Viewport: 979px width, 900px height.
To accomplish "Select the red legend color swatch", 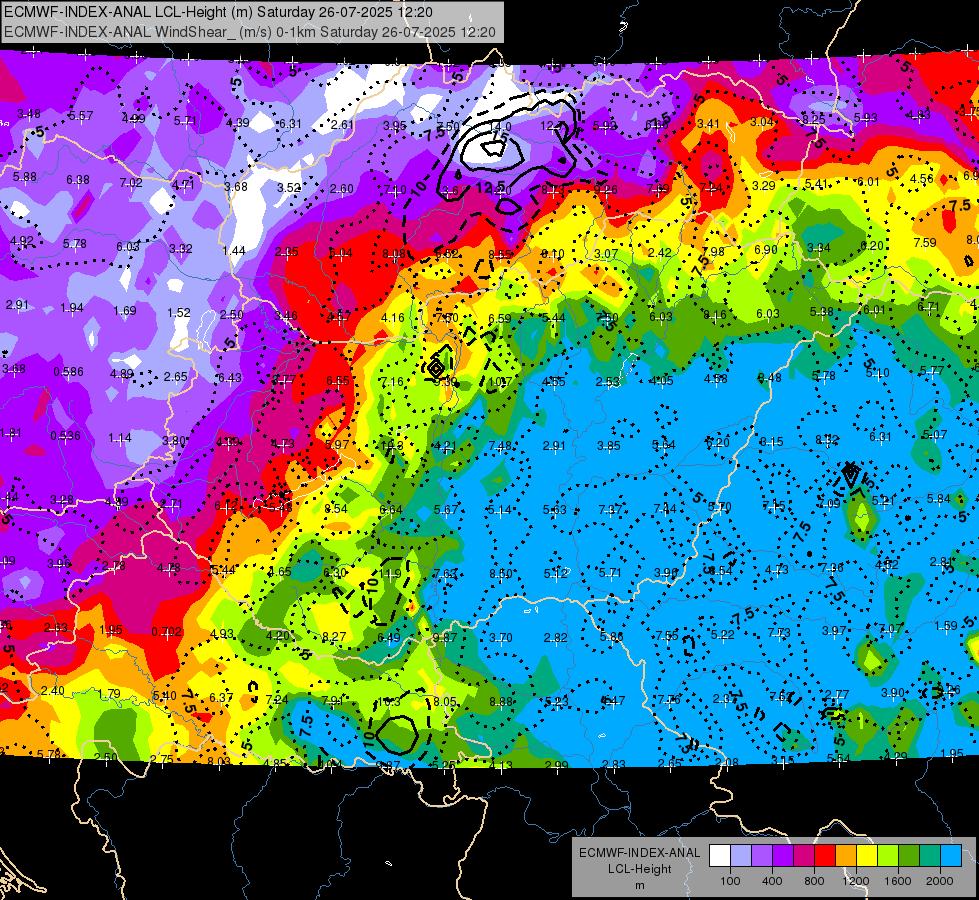I will click(x=825, y=856).
